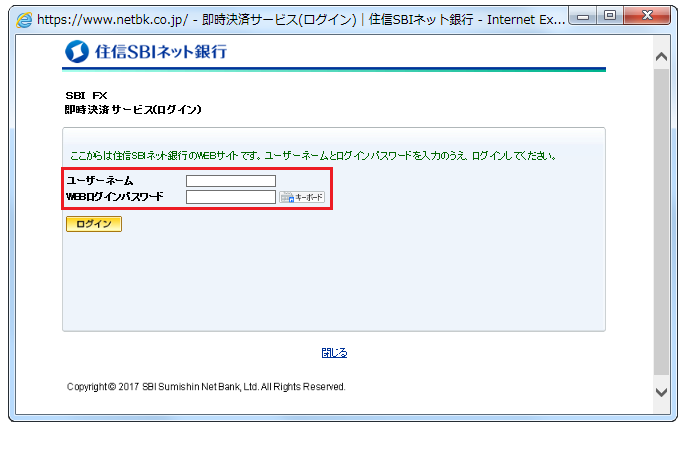Screen dimensions: 690x450
Task: Click the Copyright 2017 SBI Sumishin footer text
Action: click(x=206, y=387)
